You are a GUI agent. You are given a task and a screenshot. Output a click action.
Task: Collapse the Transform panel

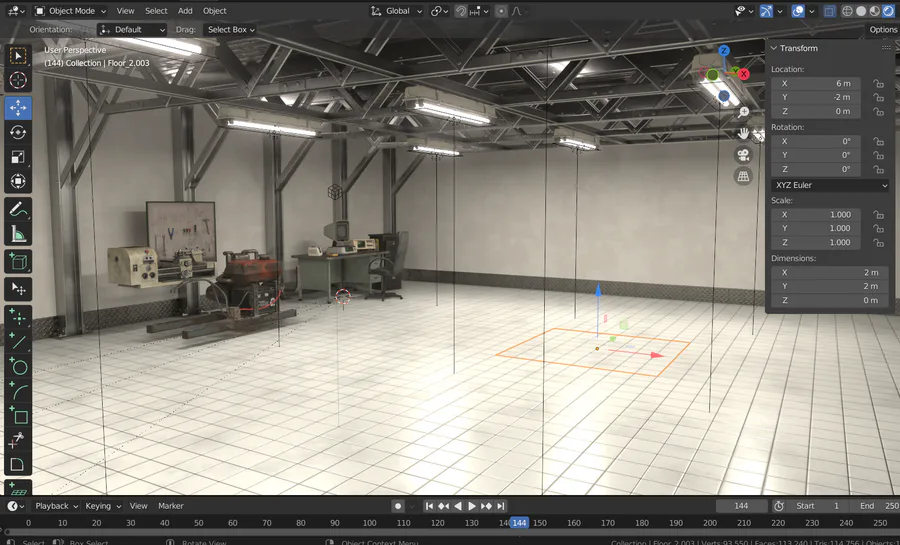click(774, 48)
